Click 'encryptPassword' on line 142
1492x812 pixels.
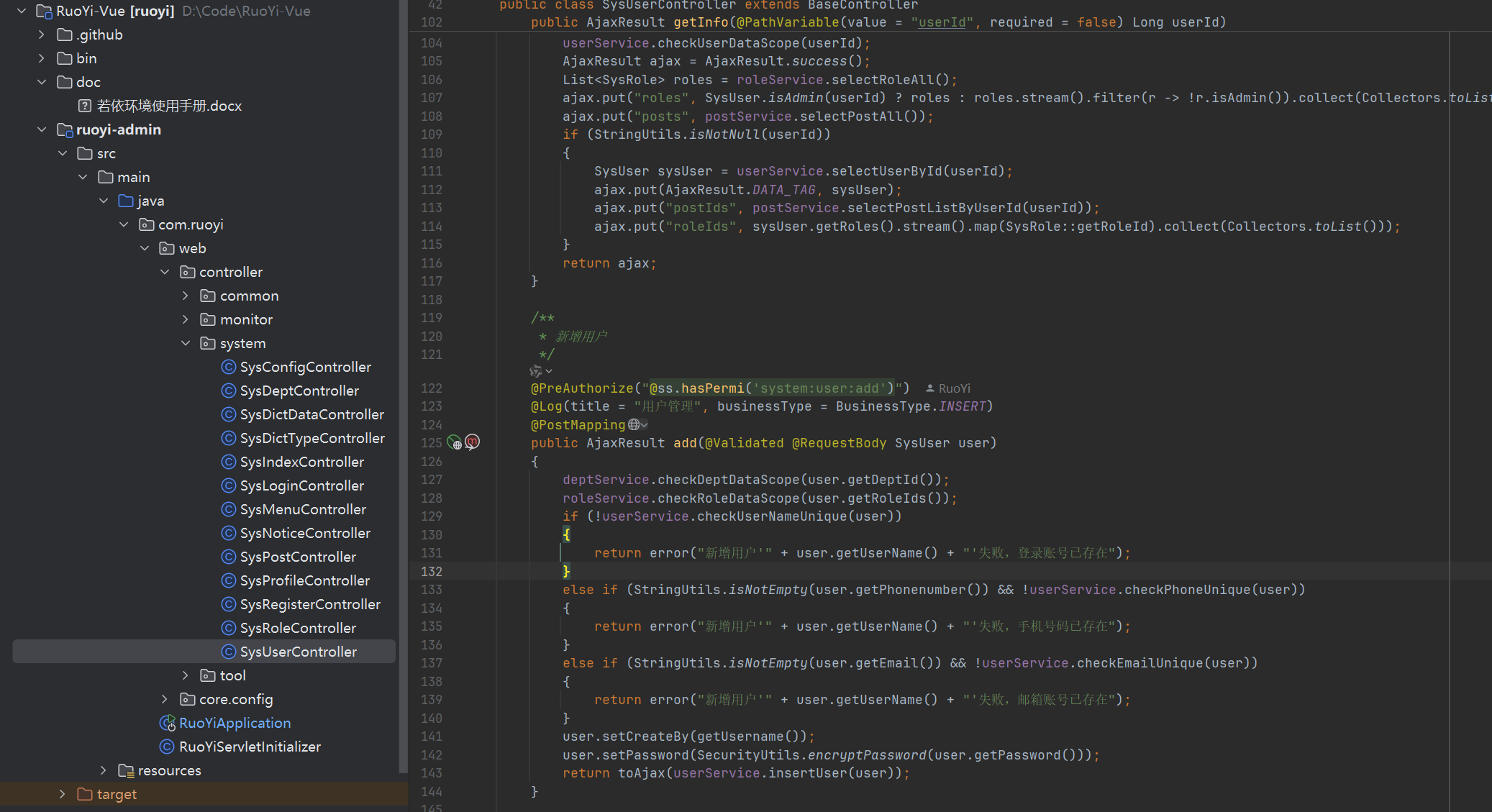click(x=867, y=755)
